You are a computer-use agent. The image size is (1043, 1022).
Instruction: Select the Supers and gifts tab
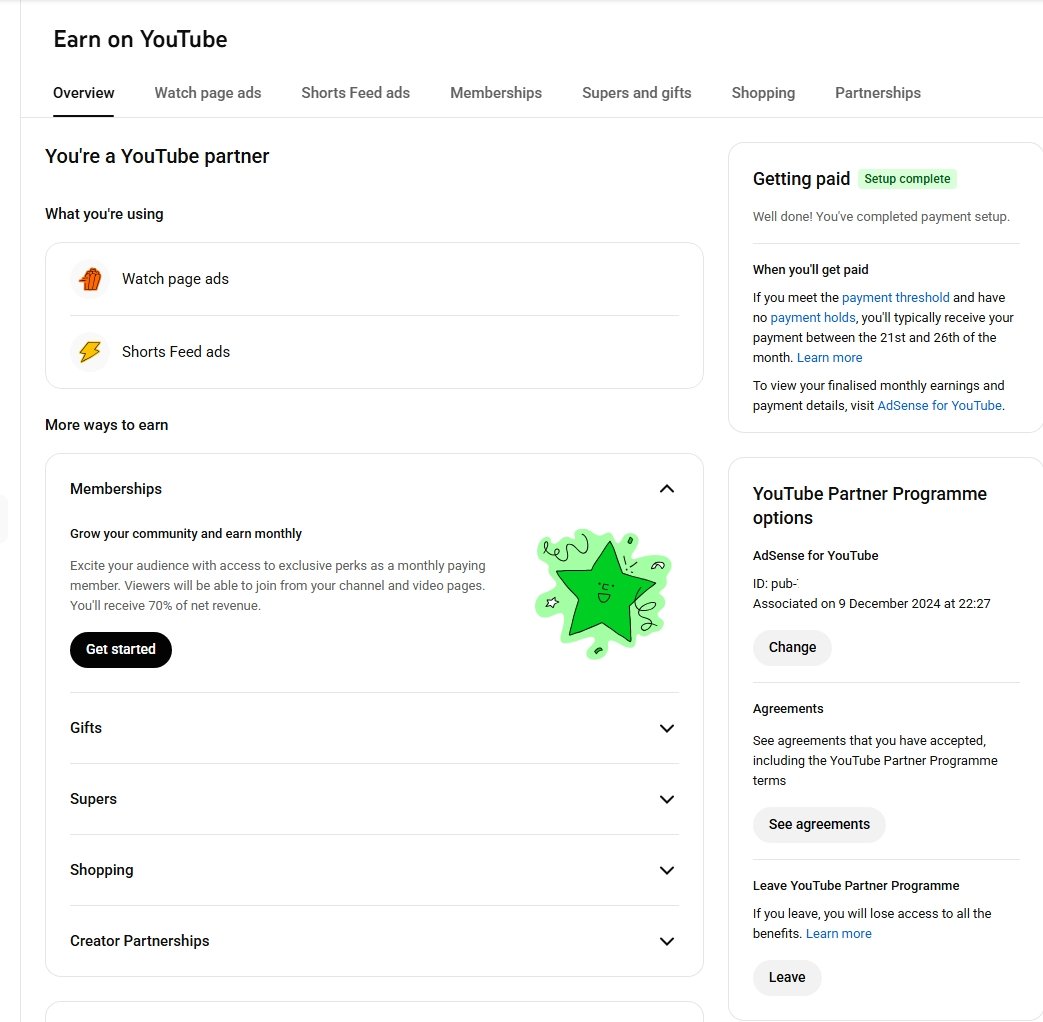(x=637, y=93)
